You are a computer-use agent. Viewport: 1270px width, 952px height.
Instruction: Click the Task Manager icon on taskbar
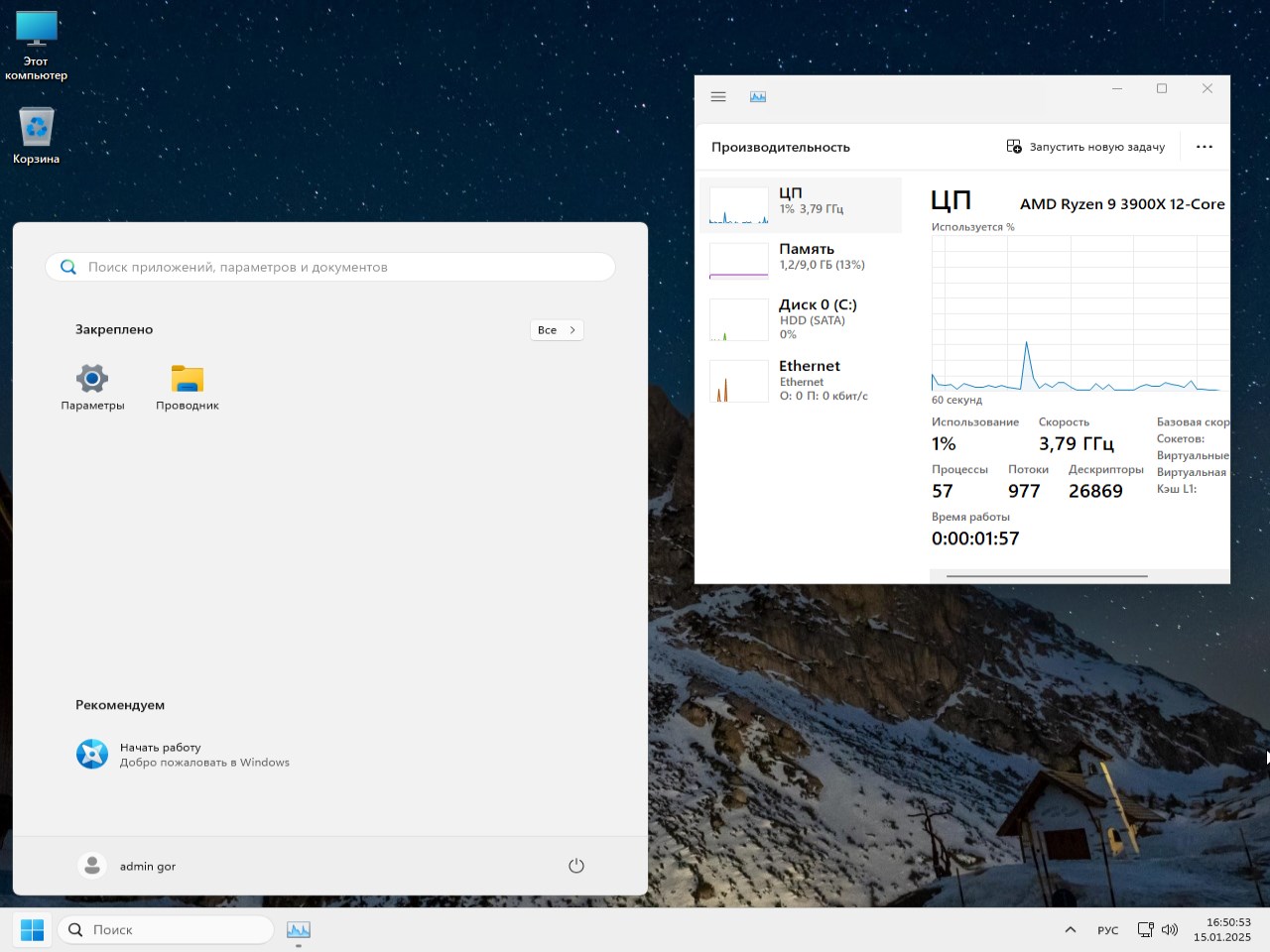pyautogui.click(x=299, y=930)
